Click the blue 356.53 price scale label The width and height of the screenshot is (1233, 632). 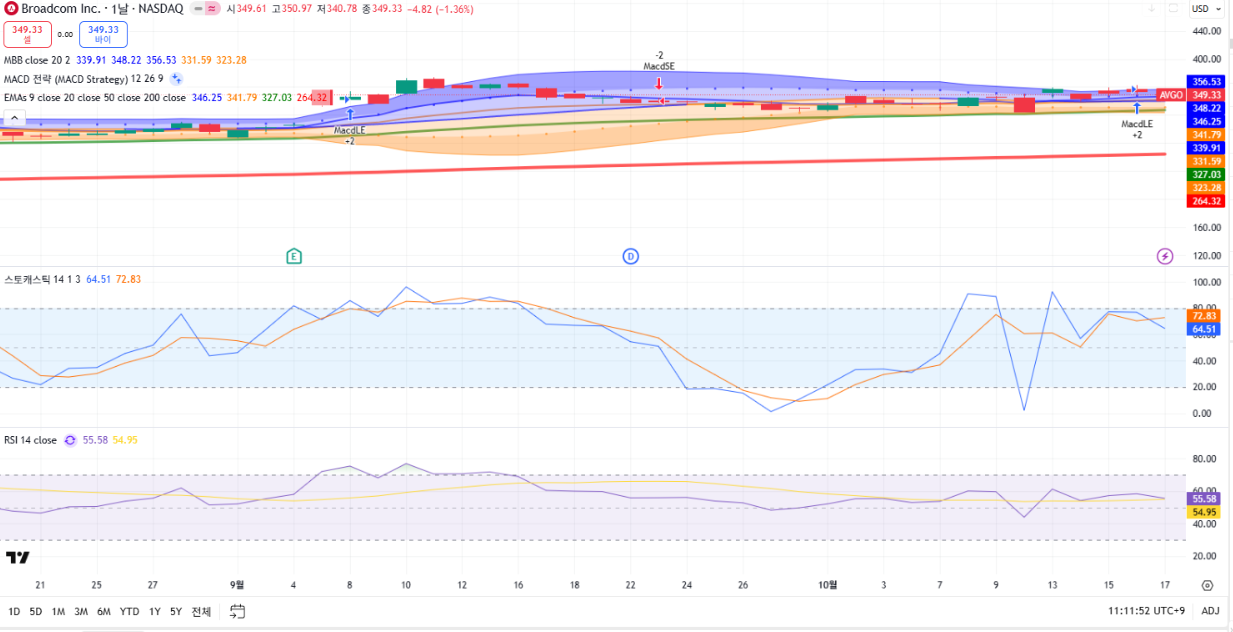[x=1207, y=82]
